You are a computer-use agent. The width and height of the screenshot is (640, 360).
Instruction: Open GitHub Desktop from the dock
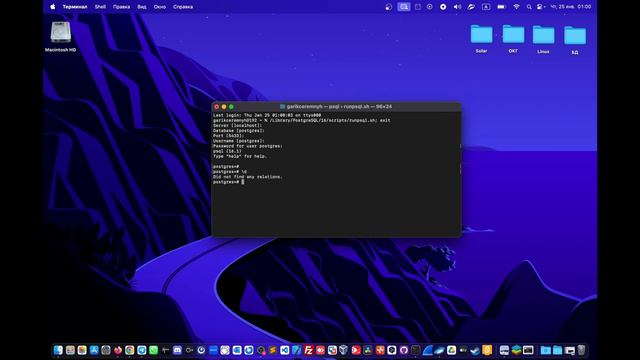coord(404,350)
